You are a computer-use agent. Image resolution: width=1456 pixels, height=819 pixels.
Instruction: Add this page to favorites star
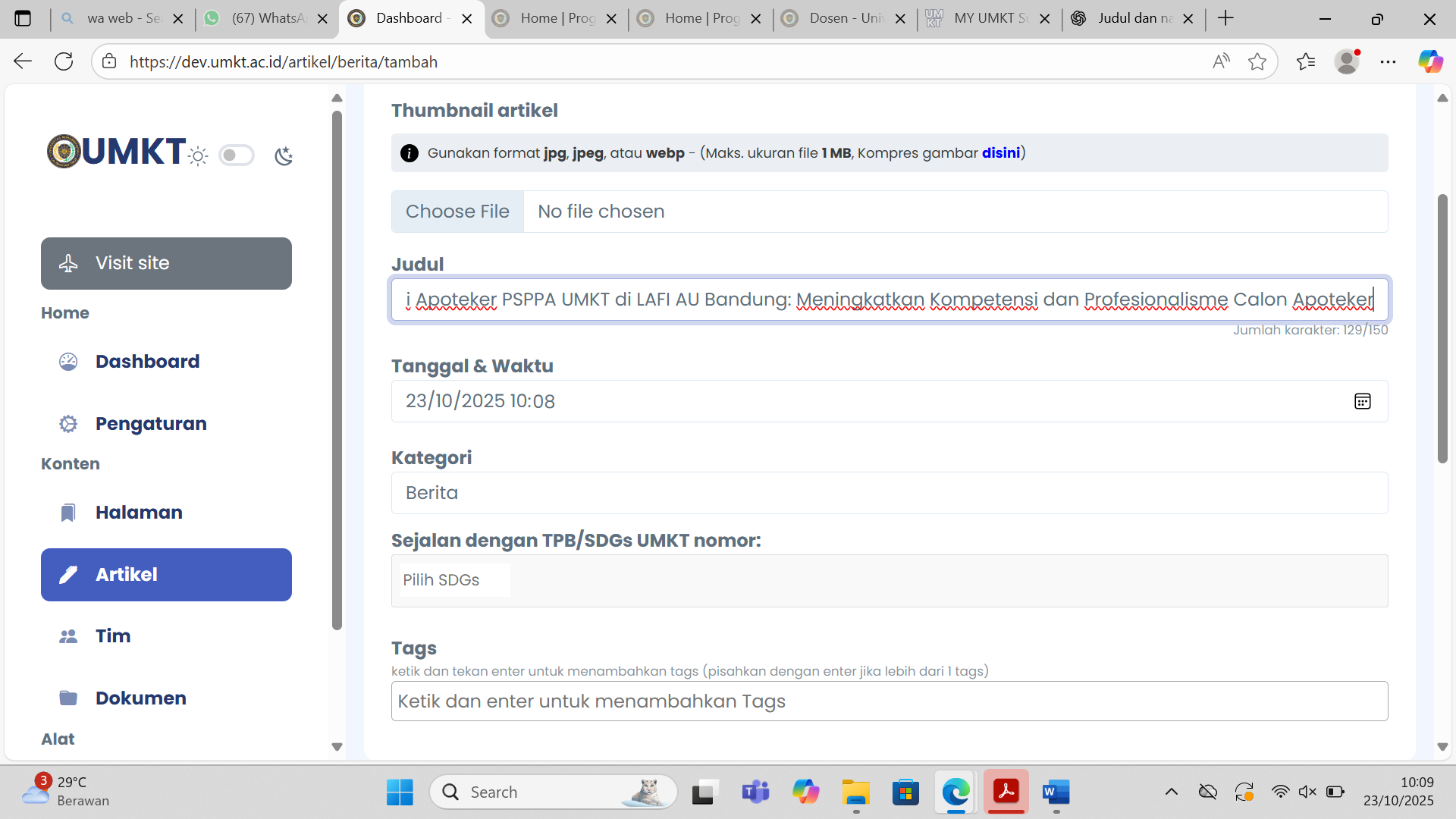pyautogui.click(x=1257, y=62)
